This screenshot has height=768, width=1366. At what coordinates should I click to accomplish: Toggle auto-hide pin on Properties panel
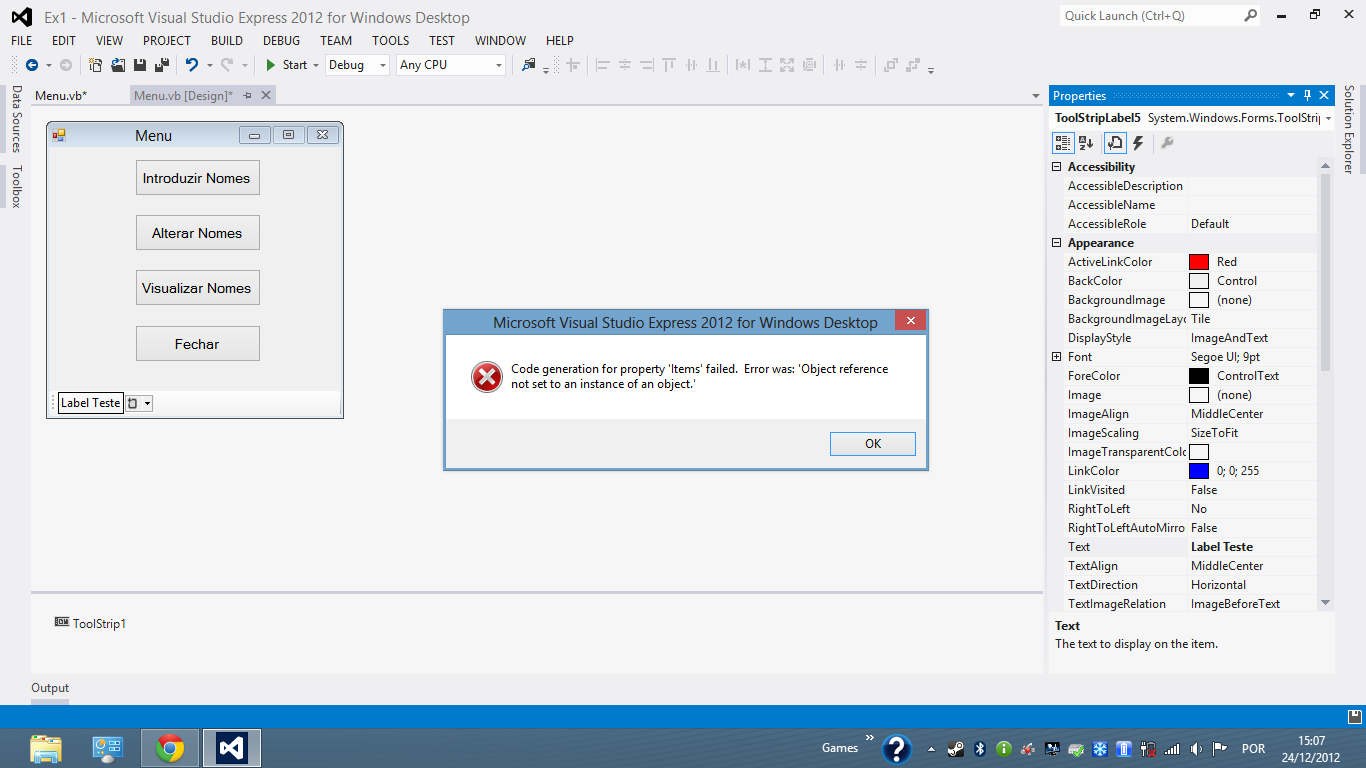click(x=1308, y=96)
